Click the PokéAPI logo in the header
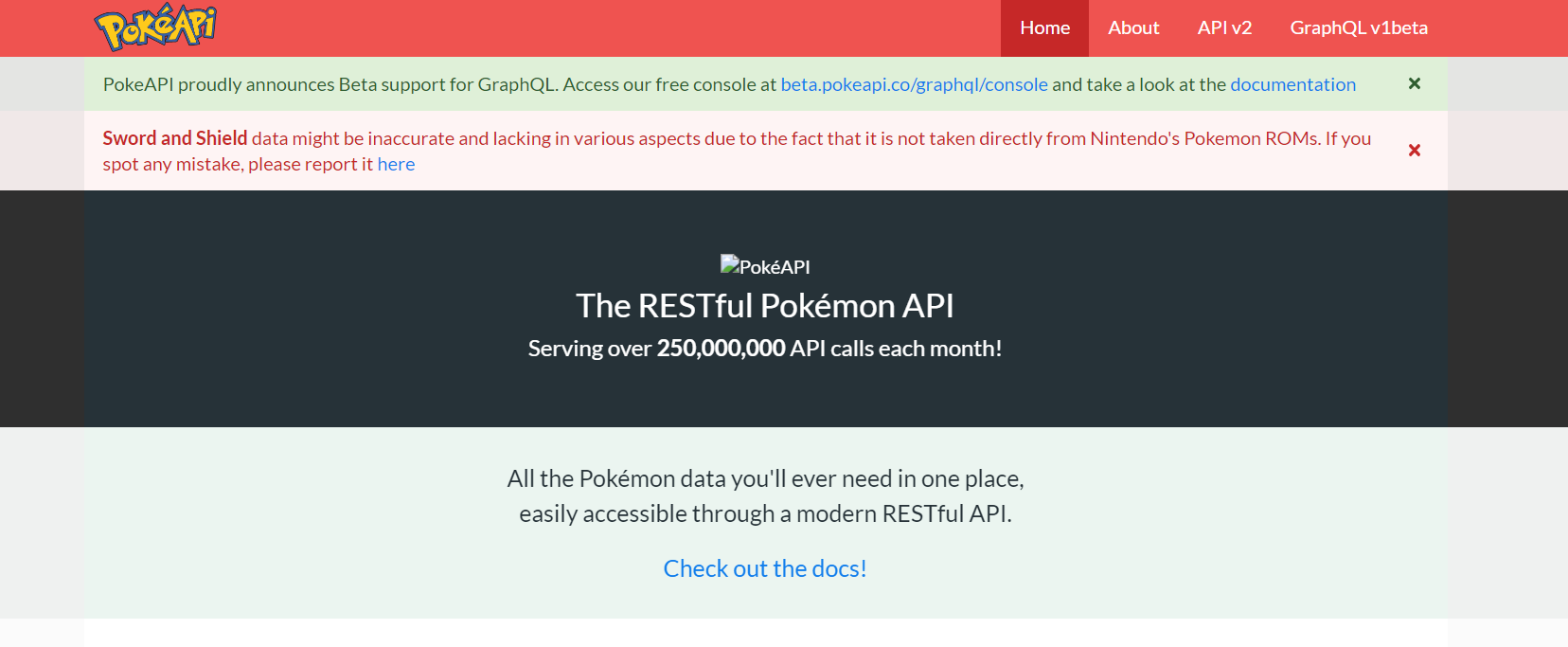 (155, 27)
